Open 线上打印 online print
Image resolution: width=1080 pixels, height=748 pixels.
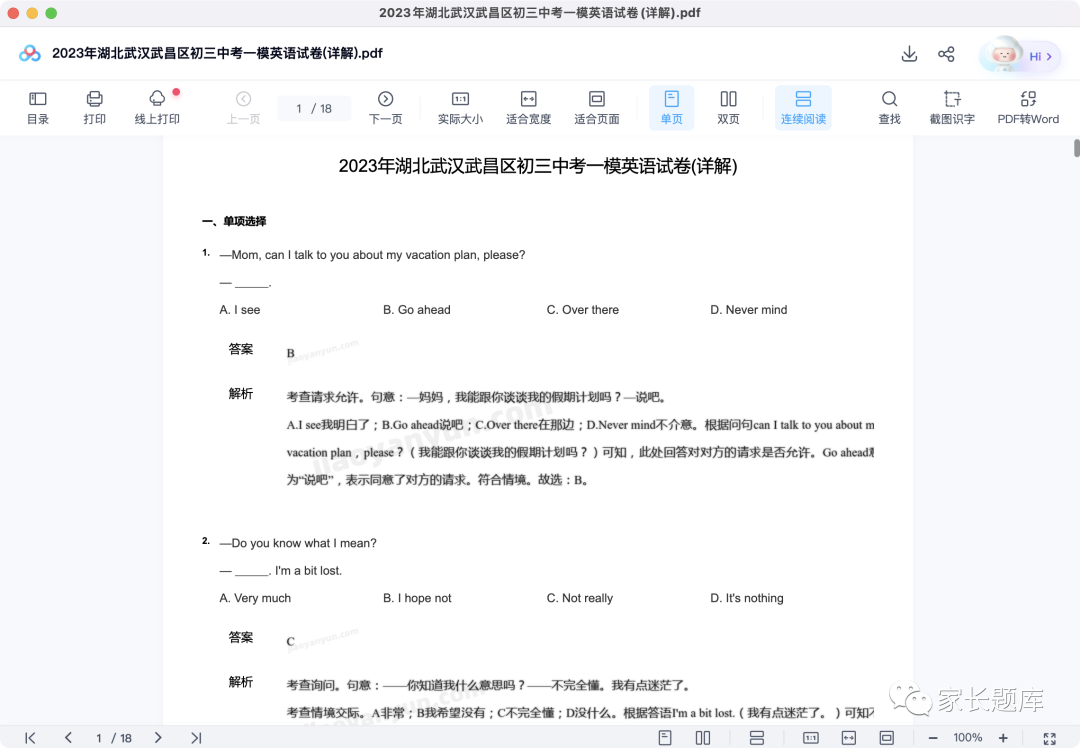[157, 107]
